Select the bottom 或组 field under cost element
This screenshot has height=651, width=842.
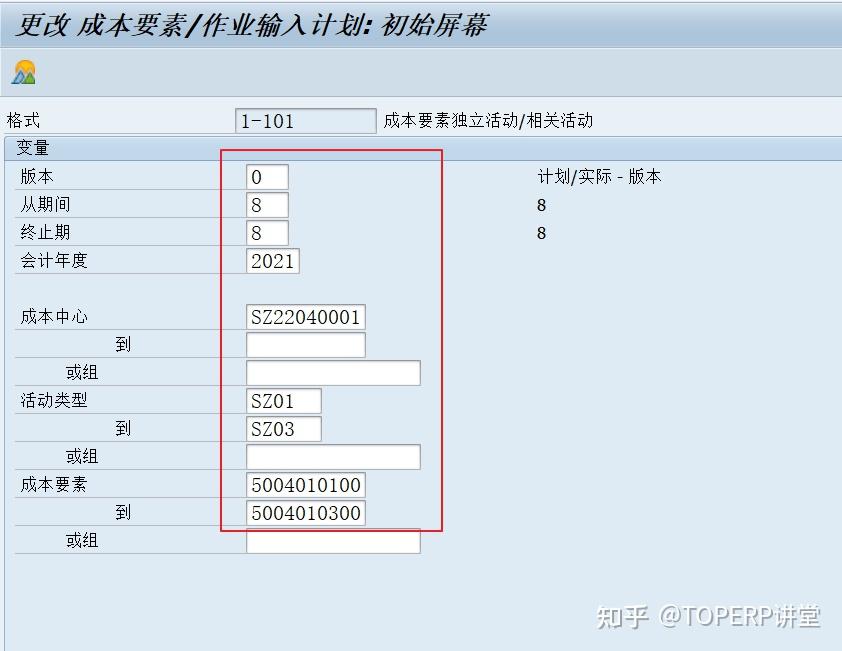tap(332, 540)
